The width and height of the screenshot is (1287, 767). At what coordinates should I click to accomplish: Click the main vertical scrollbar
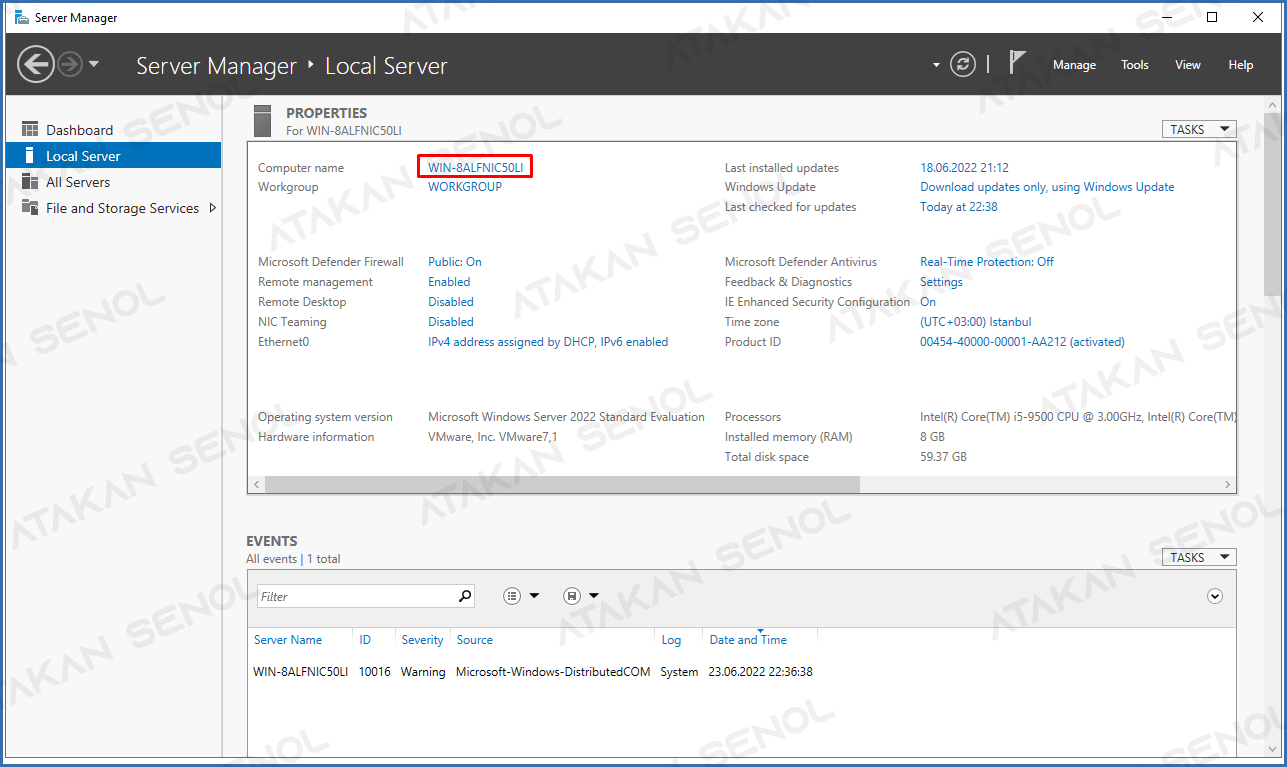[1273, 203]
